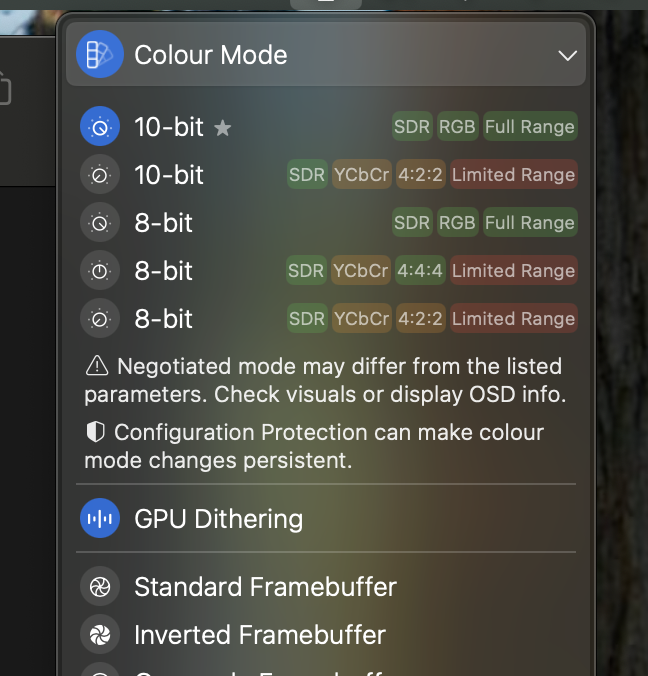The width and height of the screenshot is (648, 676).
Task: Enable Standard Framebuffer via its icon
Action: tap(100, 587)
